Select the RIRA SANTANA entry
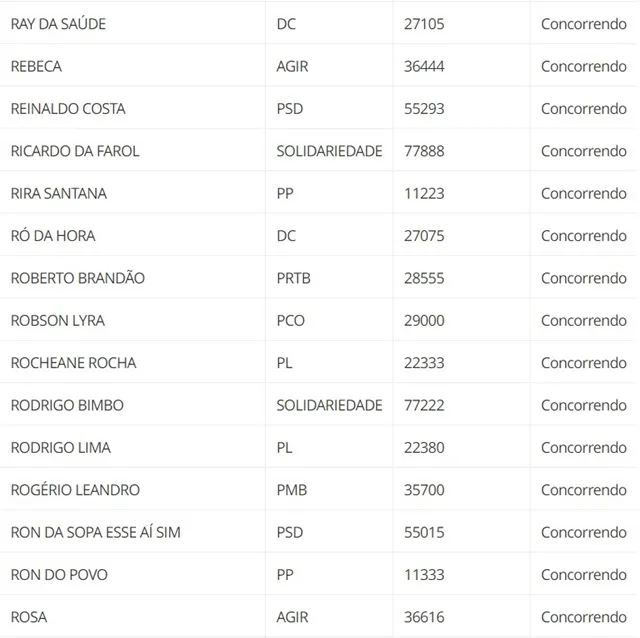The image size is (640, 638). pos(58,194)
